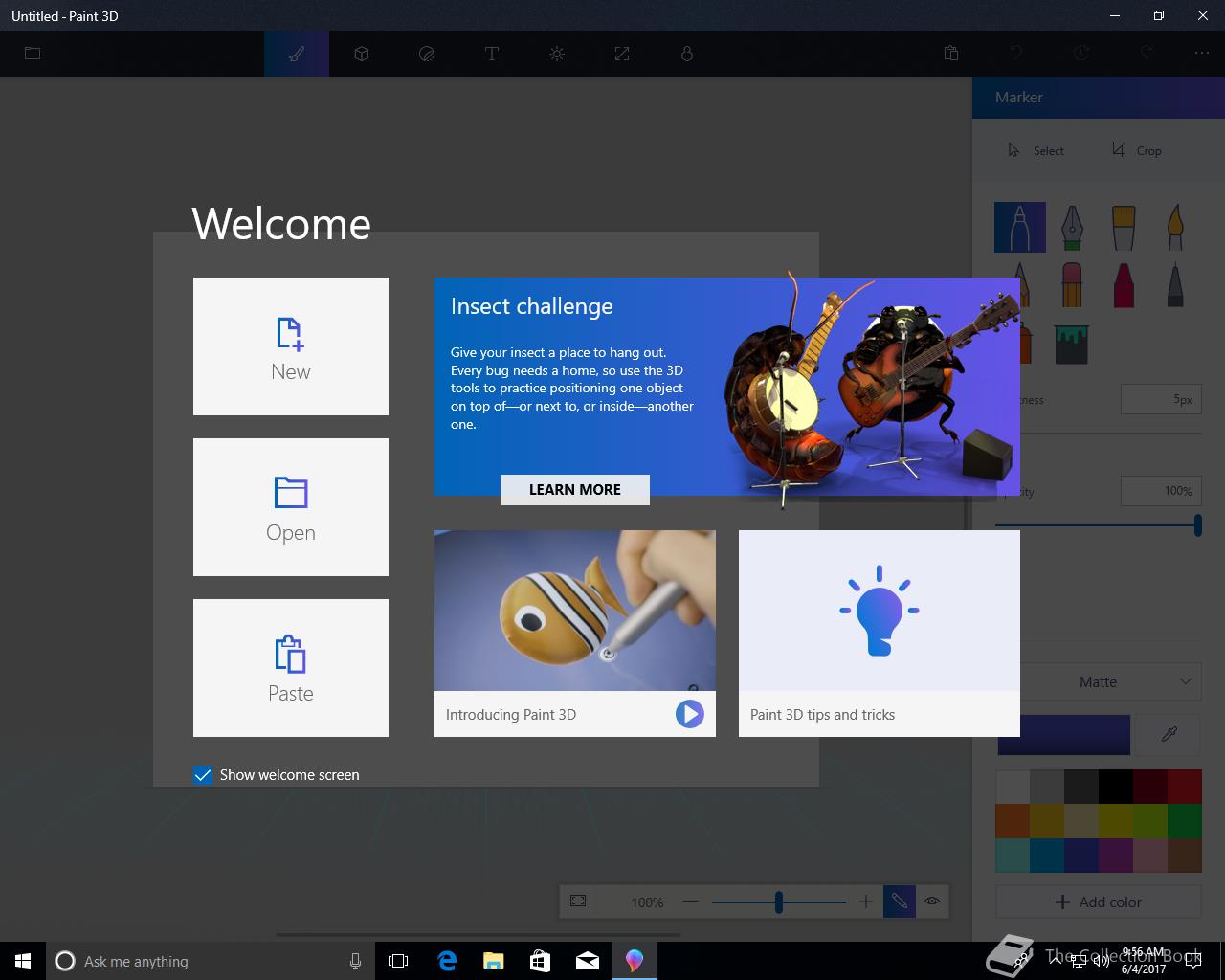Click the Paste tile on welcome screen
This screenshot has height=980, width=1225.
pyautogui.click(x=291, y=668)
